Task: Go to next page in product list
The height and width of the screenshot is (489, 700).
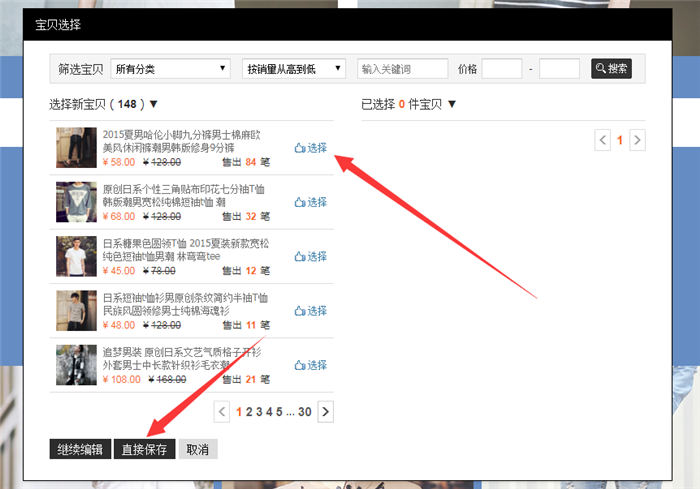Action: (326, 411)
